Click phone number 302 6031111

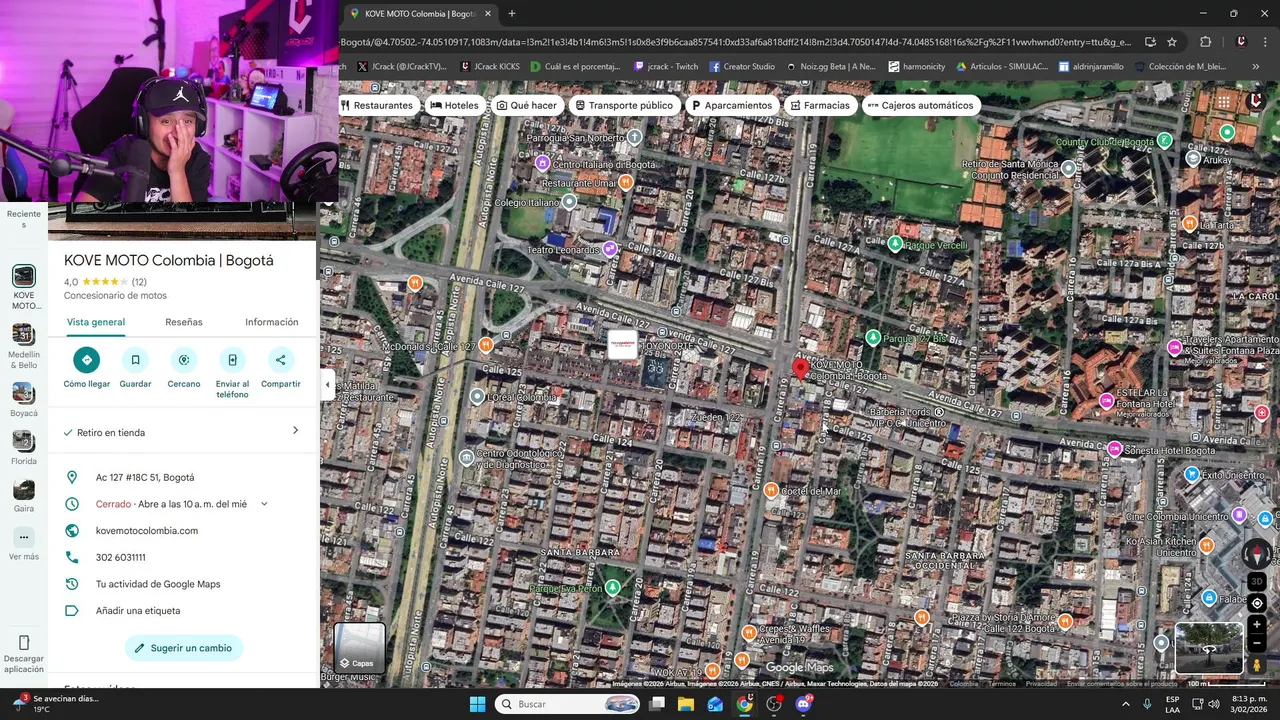[121, 557]
